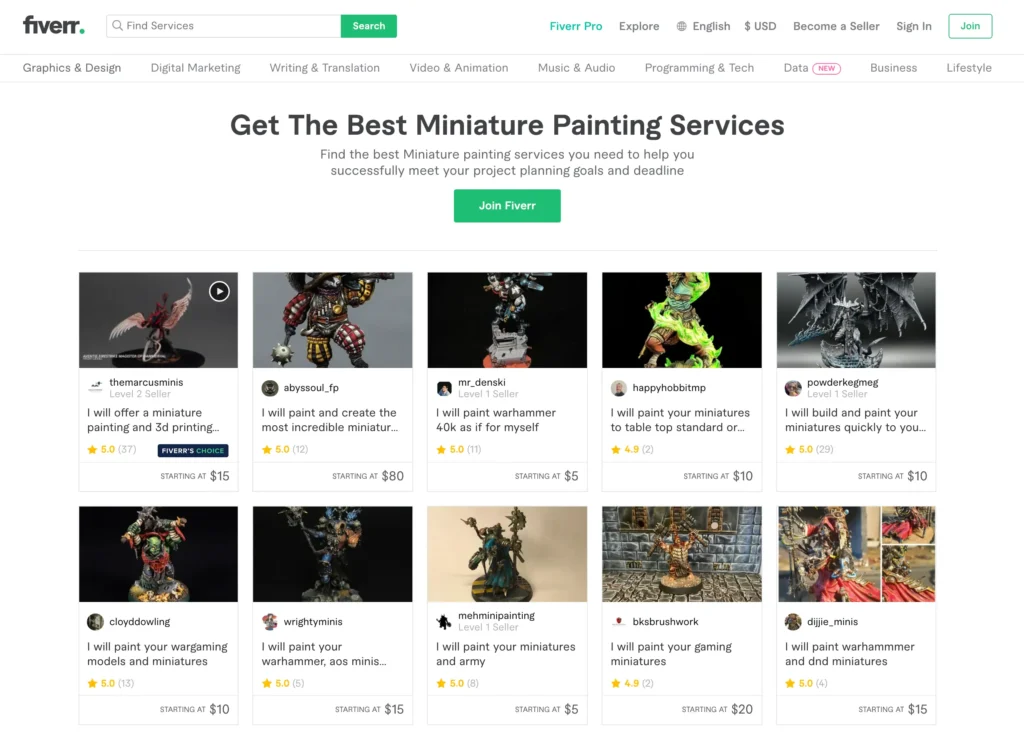
Task: Click the Fiverr's Choice badge
Action: [x=193, y=450]
